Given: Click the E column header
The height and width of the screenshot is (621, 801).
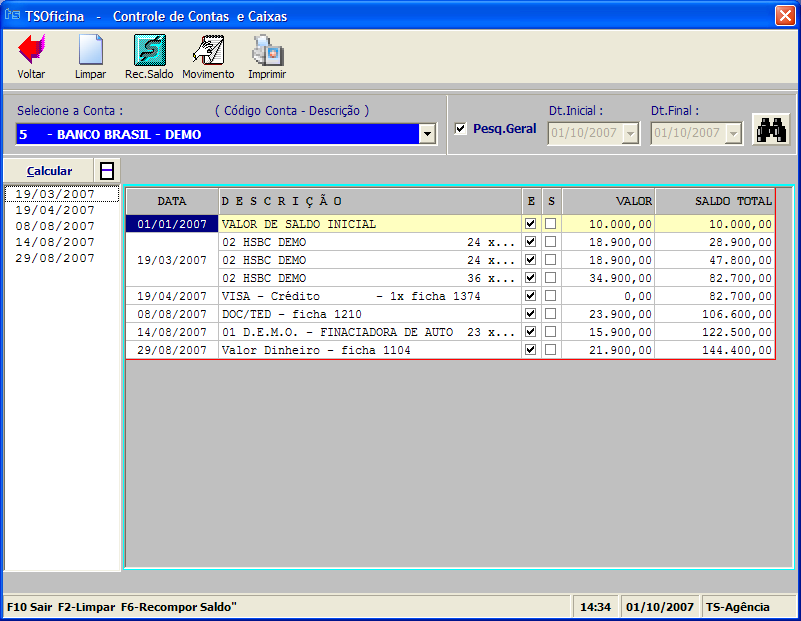Looking at the screenshot, I should 531,201.
